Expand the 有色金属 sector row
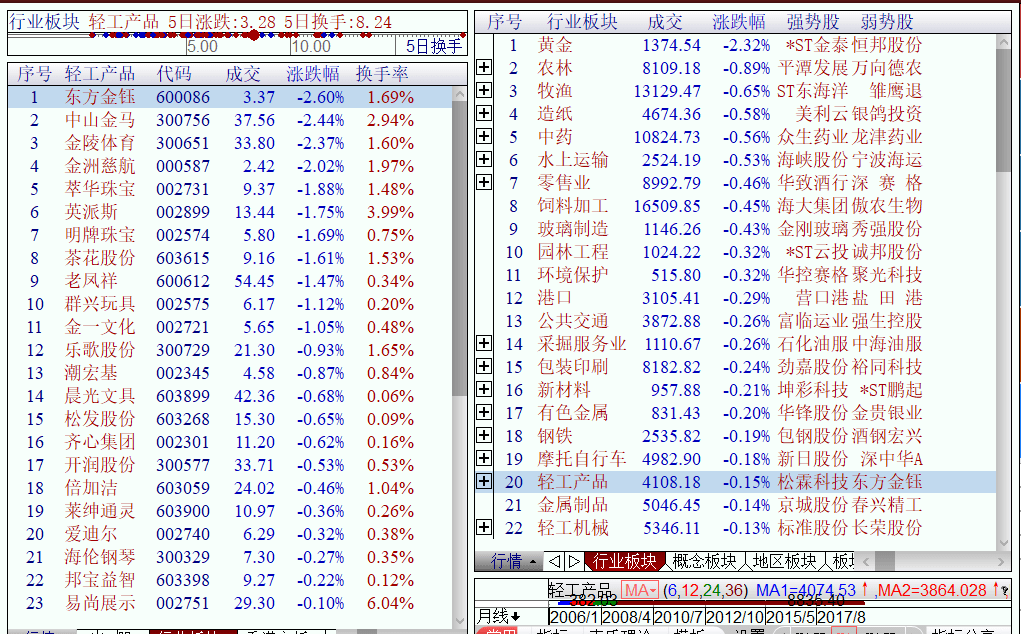This screenshot has height=634, width=1021. click(484, 413)
